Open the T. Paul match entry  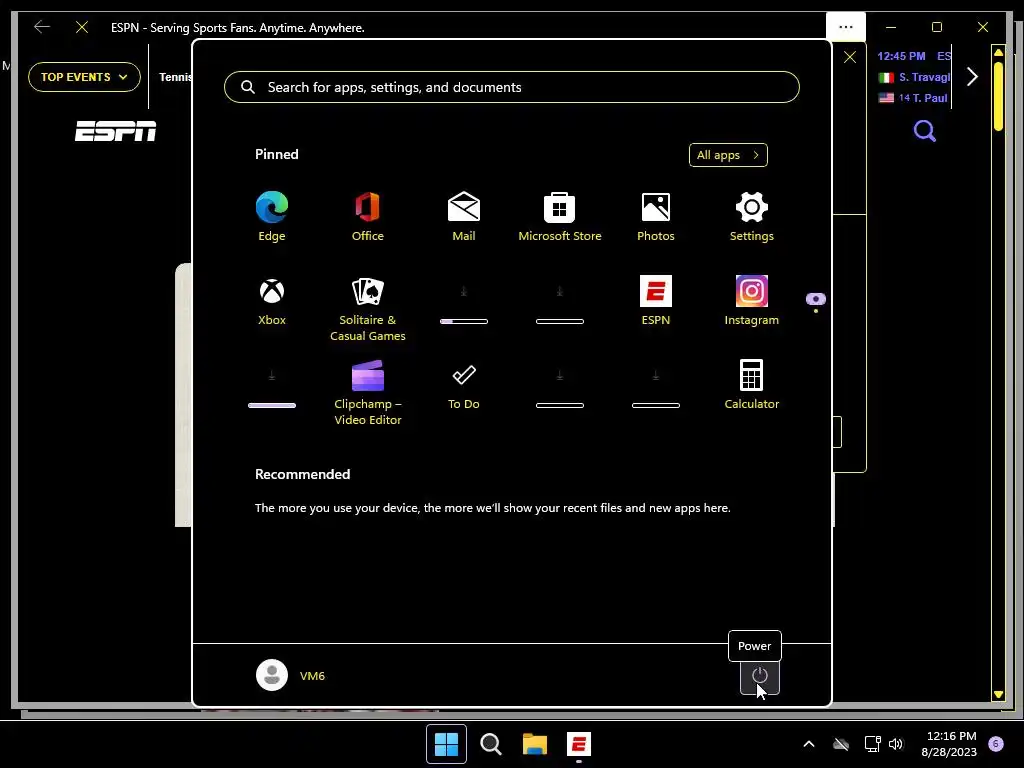point(913,98)
